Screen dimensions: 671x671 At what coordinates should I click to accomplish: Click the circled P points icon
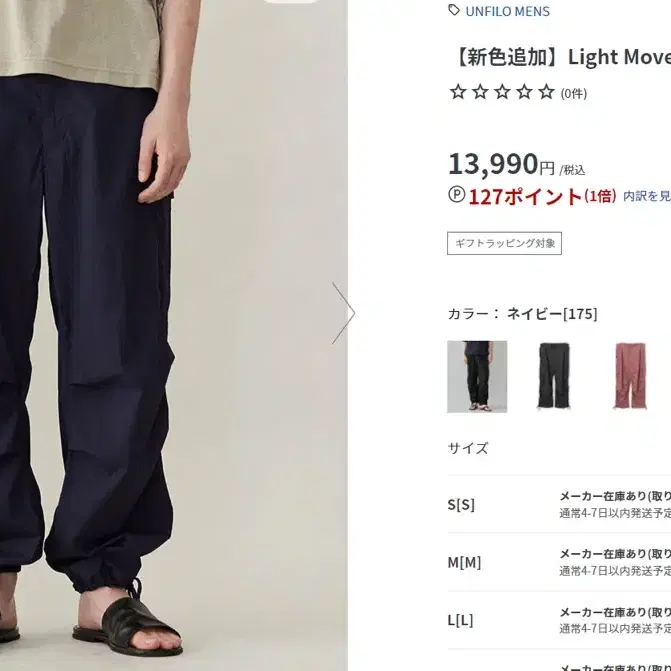tap(457, 195)
